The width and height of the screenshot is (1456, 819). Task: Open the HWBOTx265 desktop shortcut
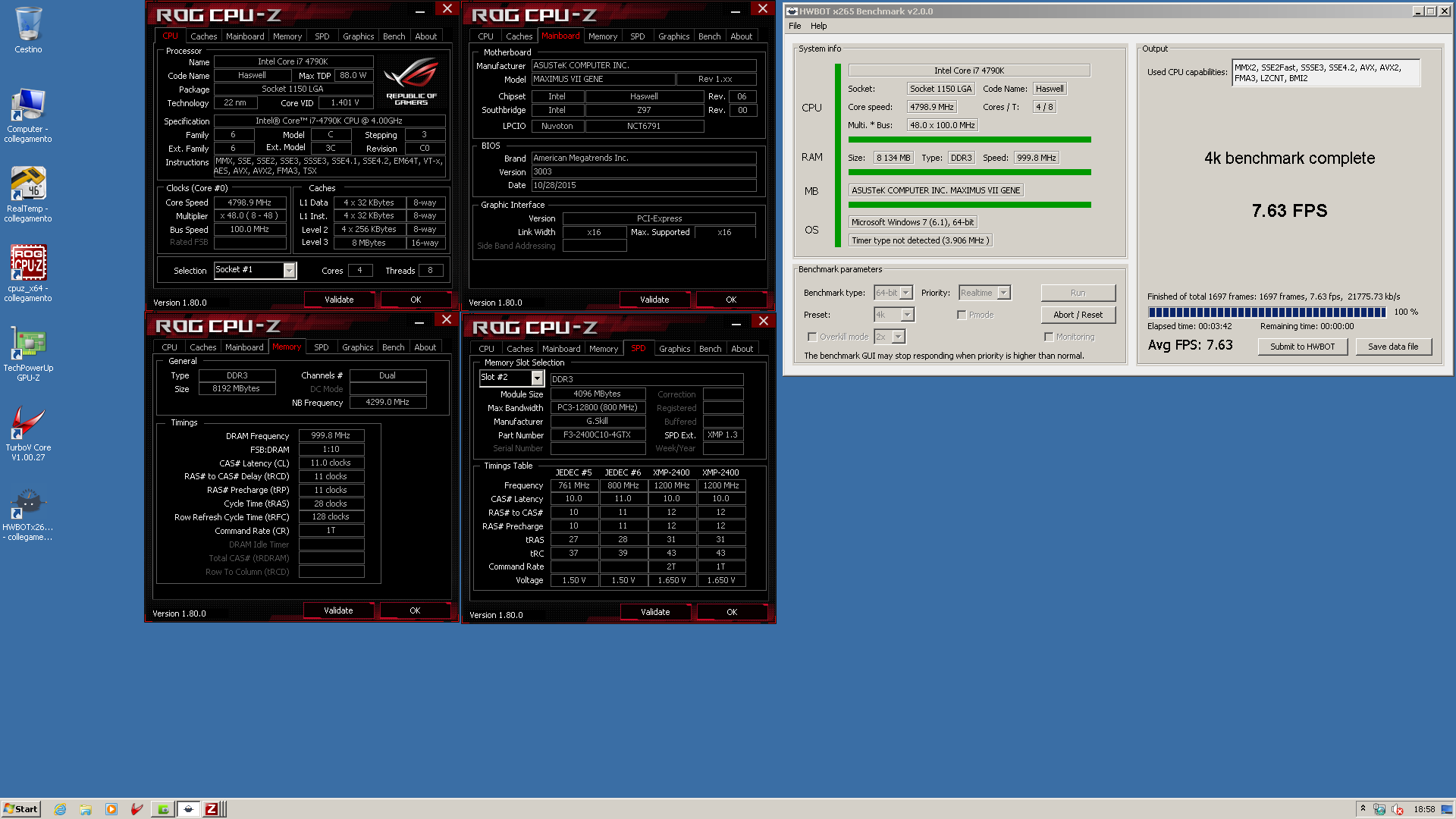[x=28, y=513]
